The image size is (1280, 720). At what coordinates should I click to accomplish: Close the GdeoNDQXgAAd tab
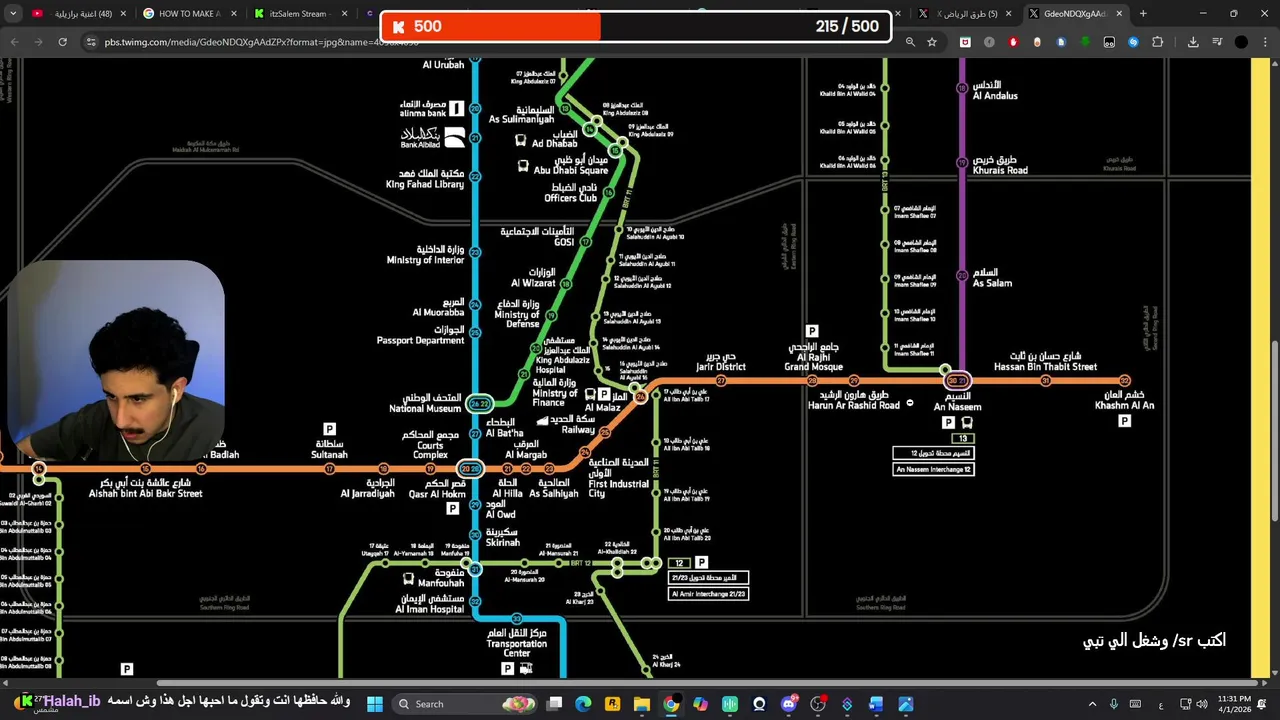coord(1119,14)
